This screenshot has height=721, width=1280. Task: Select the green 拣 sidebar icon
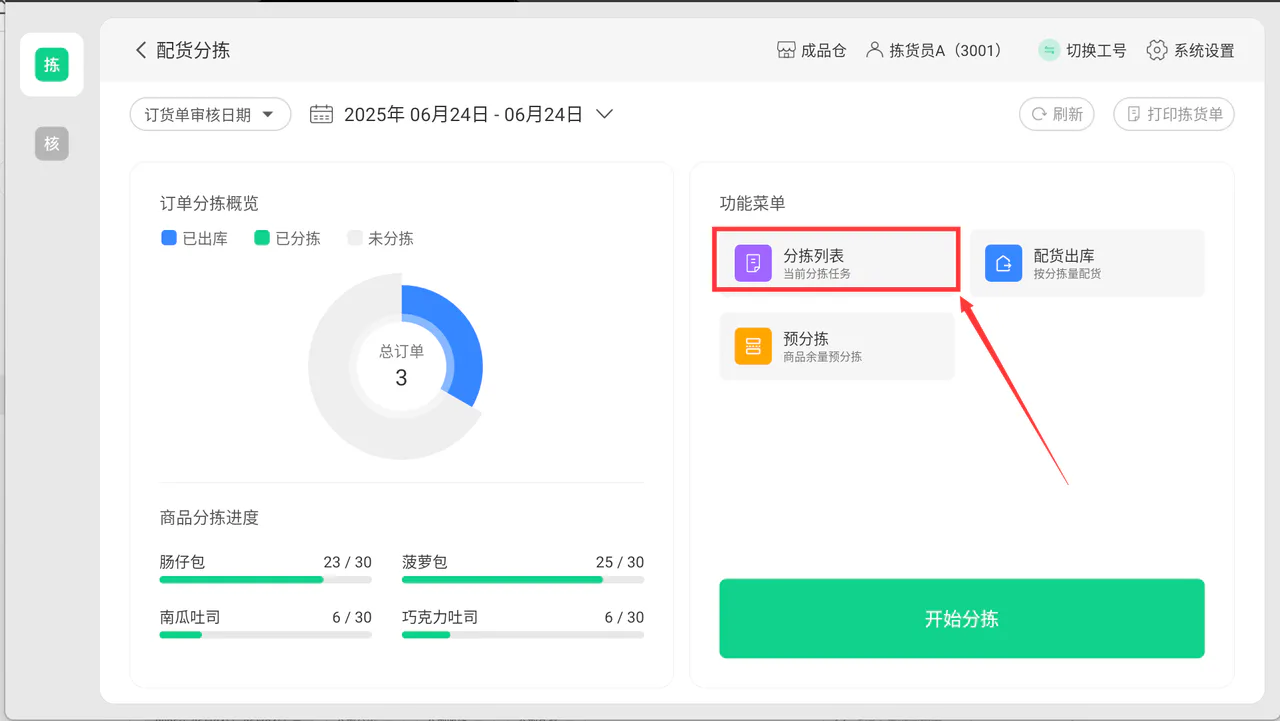point(52,65)
